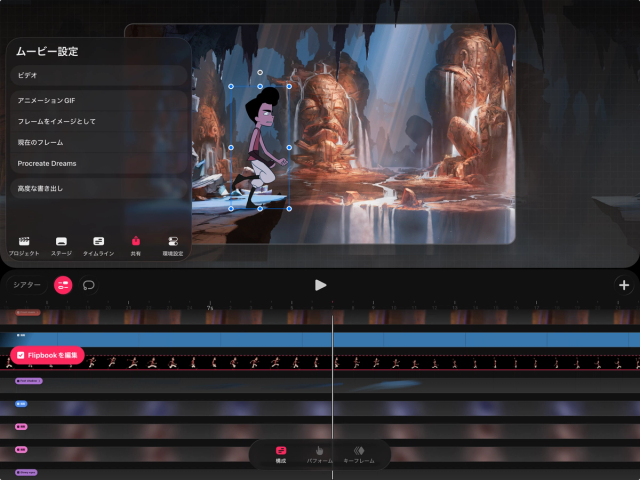
Task: Click the right-middle transform handle of the character
Action: (x=289, y=147)
